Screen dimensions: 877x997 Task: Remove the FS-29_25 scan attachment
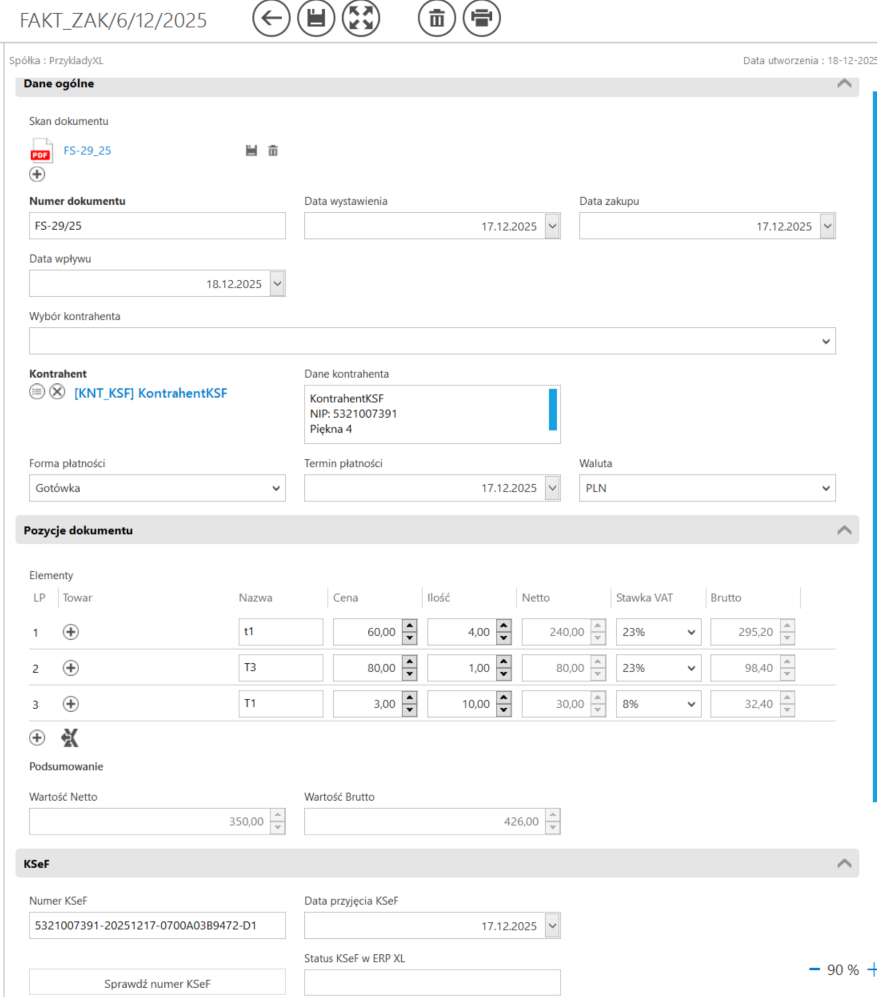[x=273, y=151]
